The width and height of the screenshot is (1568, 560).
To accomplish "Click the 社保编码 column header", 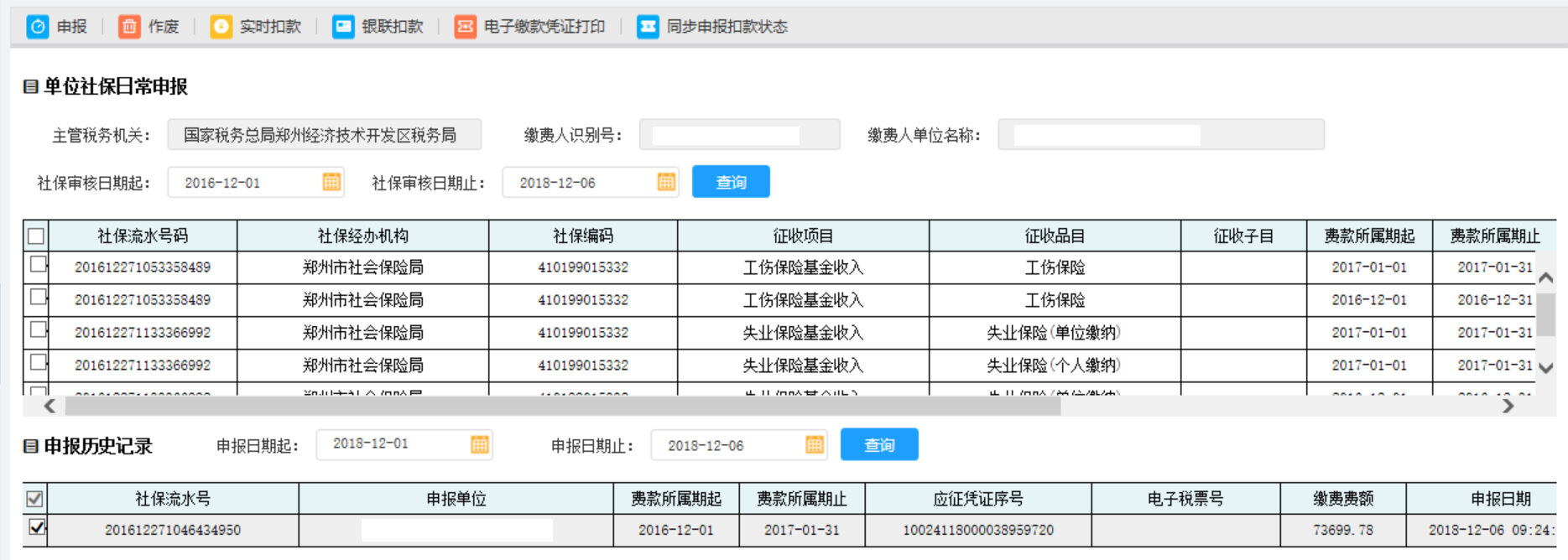I will (x=583, y=236).
